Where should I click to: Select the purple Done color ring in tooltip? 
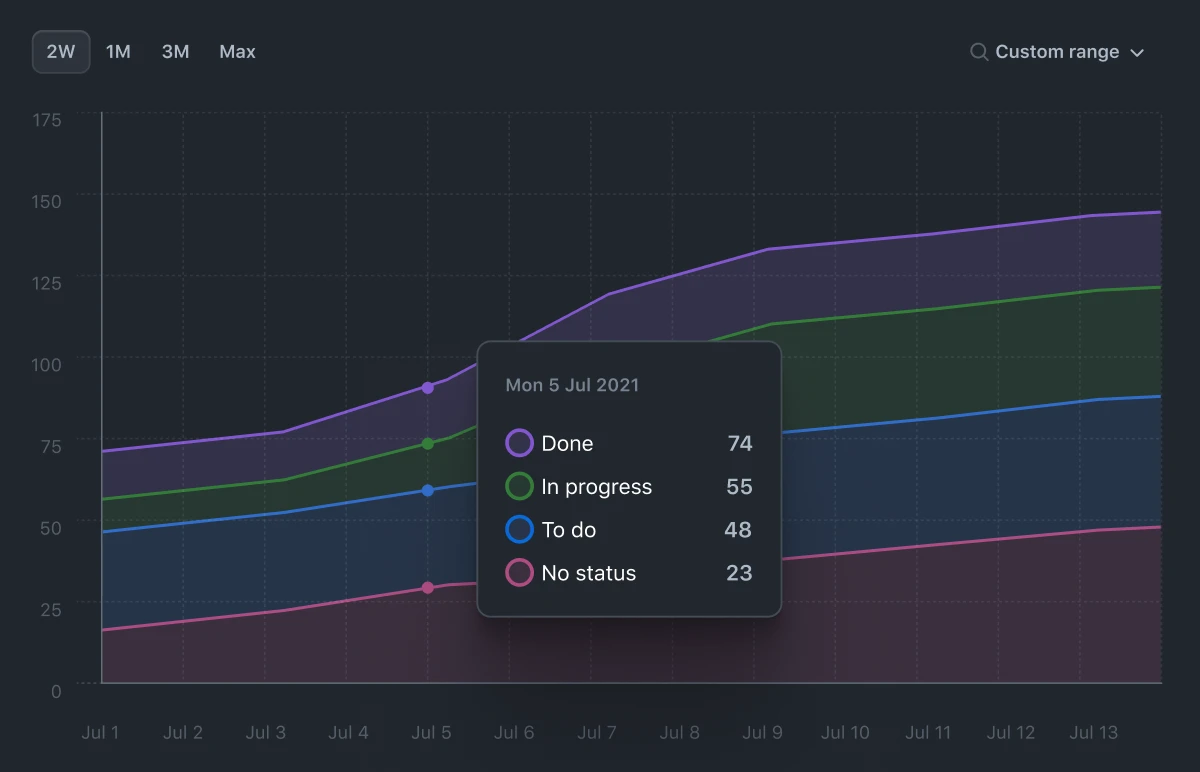[518, 443]
